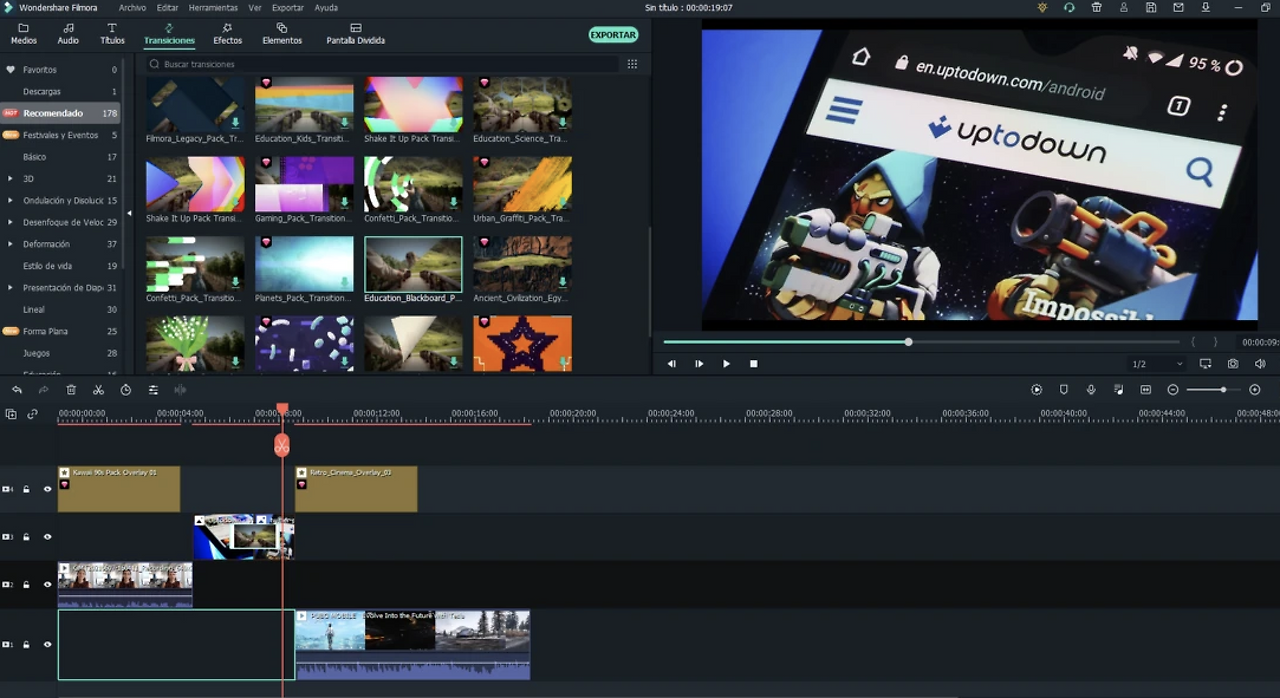
Task: Select the Forma Plana category
Action: 60,331
